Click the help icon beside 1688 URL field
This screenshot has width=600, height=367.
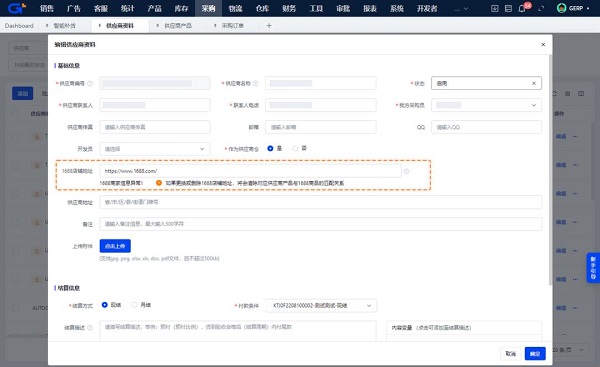(x=406, y=171)
